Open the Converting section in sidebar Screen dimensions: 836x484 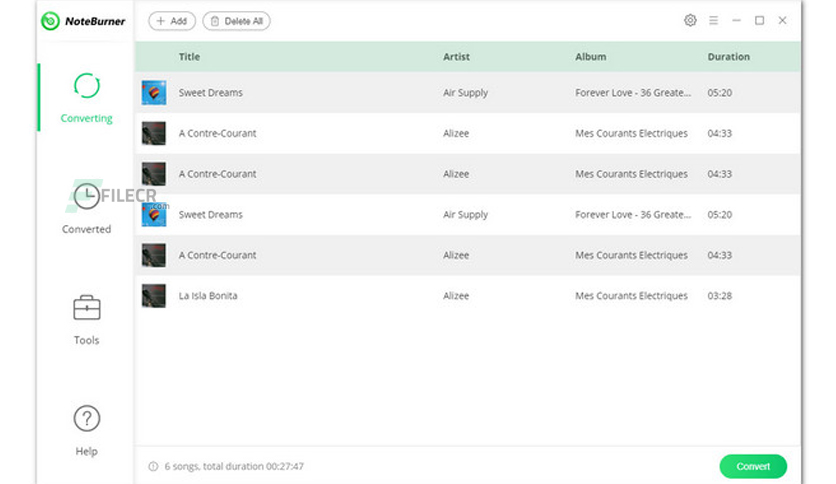coord(86,98)
